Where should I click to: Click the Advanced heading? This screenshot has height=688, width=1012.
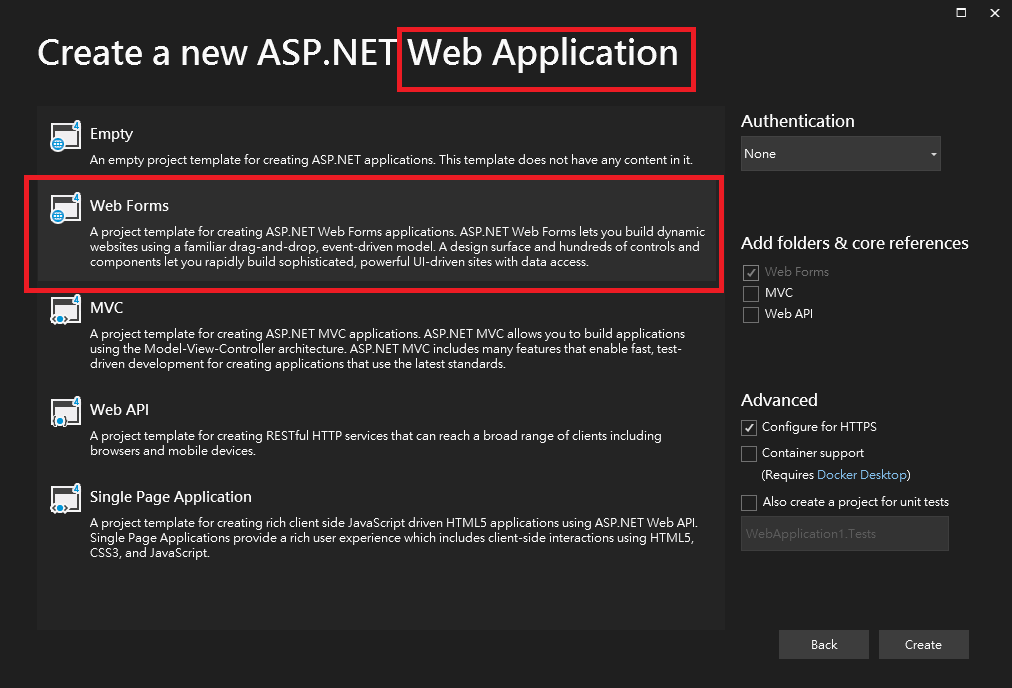[x=779, y=400]
